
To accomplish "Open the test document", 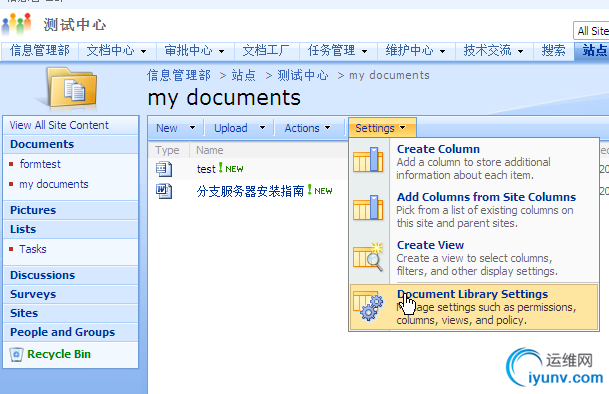I will 206,169.
